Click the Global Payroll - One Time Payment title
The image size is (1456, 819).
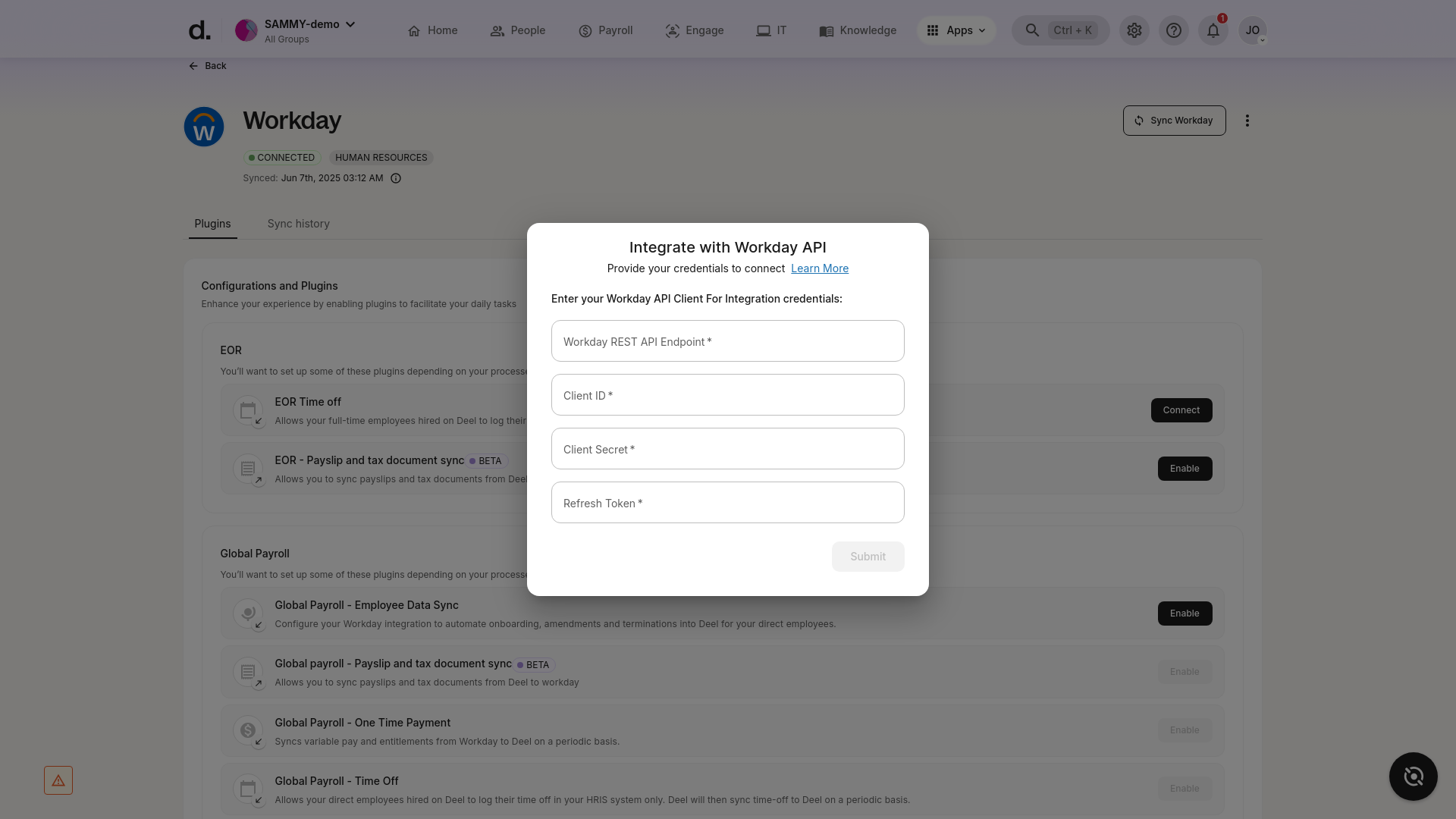coord(362,723)
